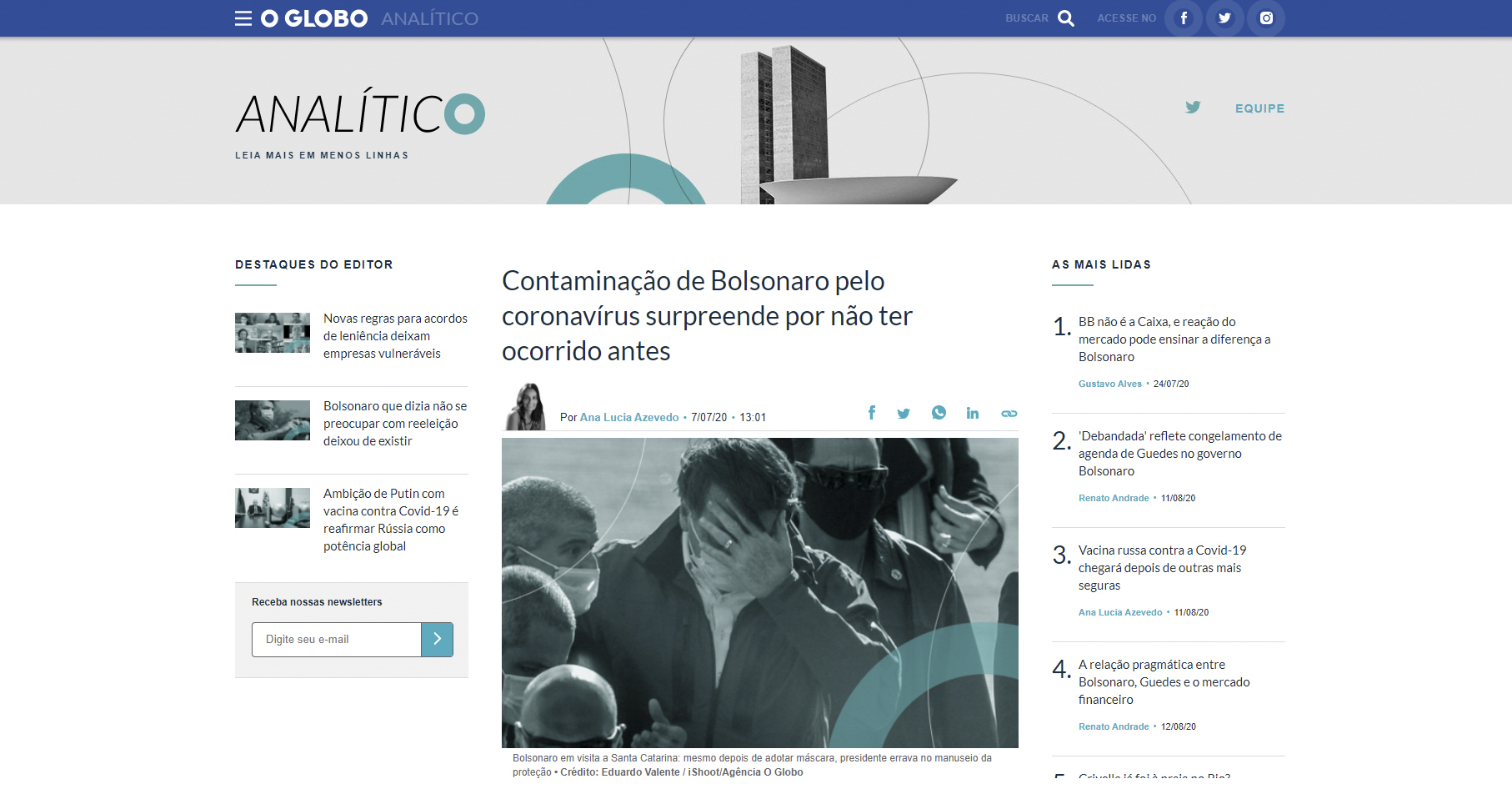The width and height of the screenshot is (1512, 794).
Task: Open 'Bolsonaro que dizia não se preocupar' article
Action: (395, 424)
